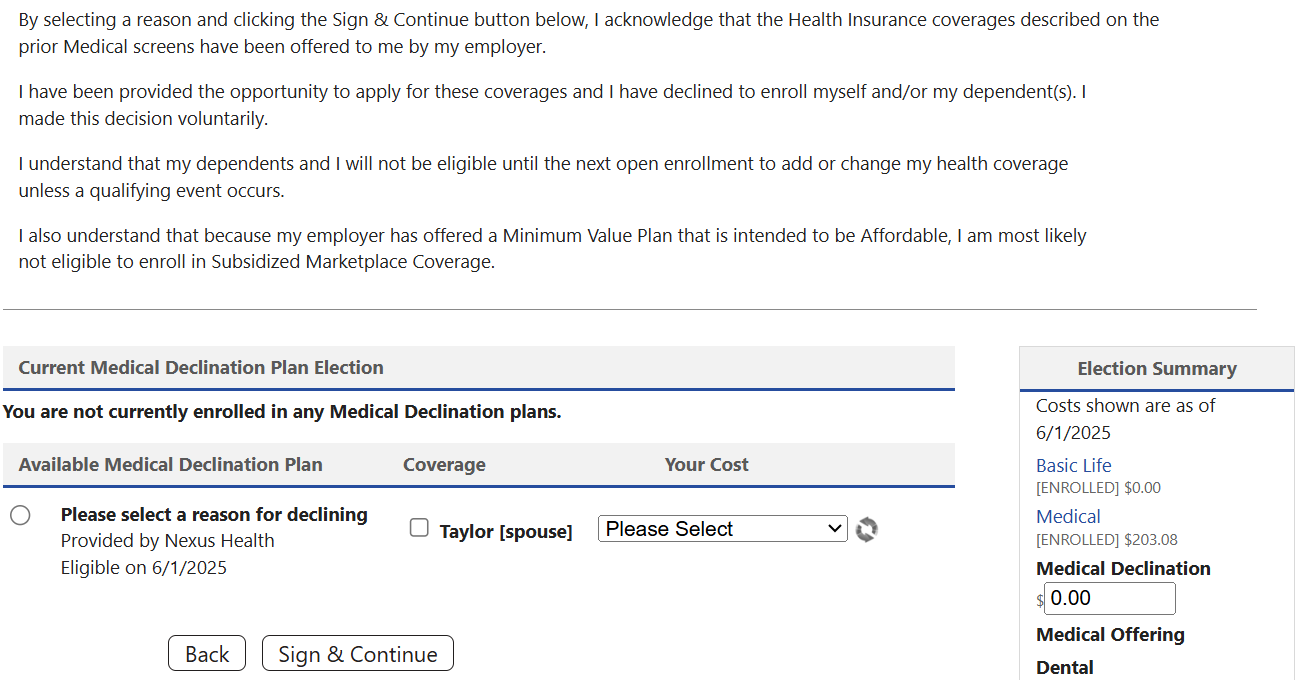Click inside the 0.00 cost input field
The width and height of the screenshot is (1307, 680).
[1109, 598]
